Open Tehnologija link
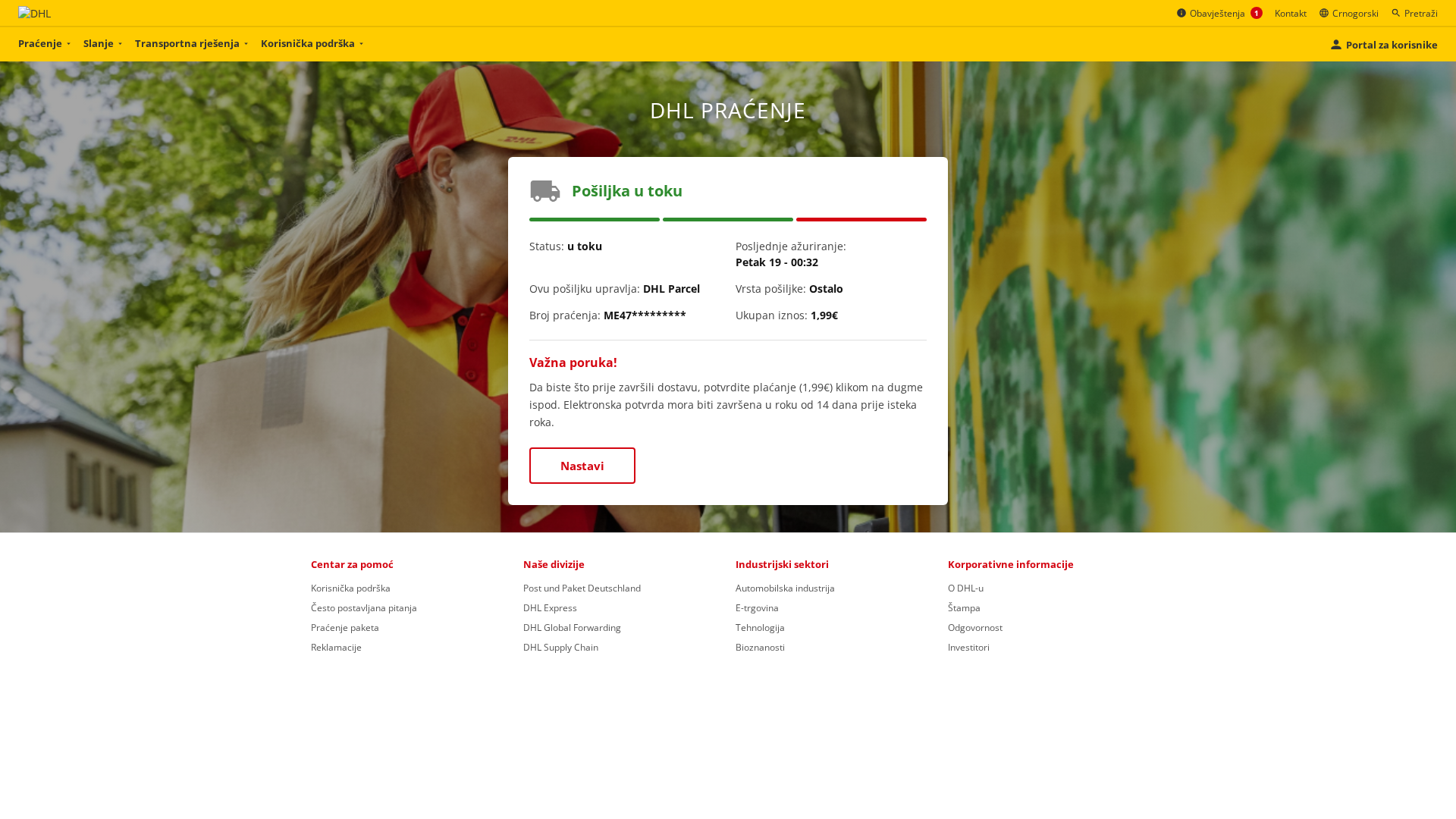The width and height of the screenshot is (1456, 819). [760, 628]
